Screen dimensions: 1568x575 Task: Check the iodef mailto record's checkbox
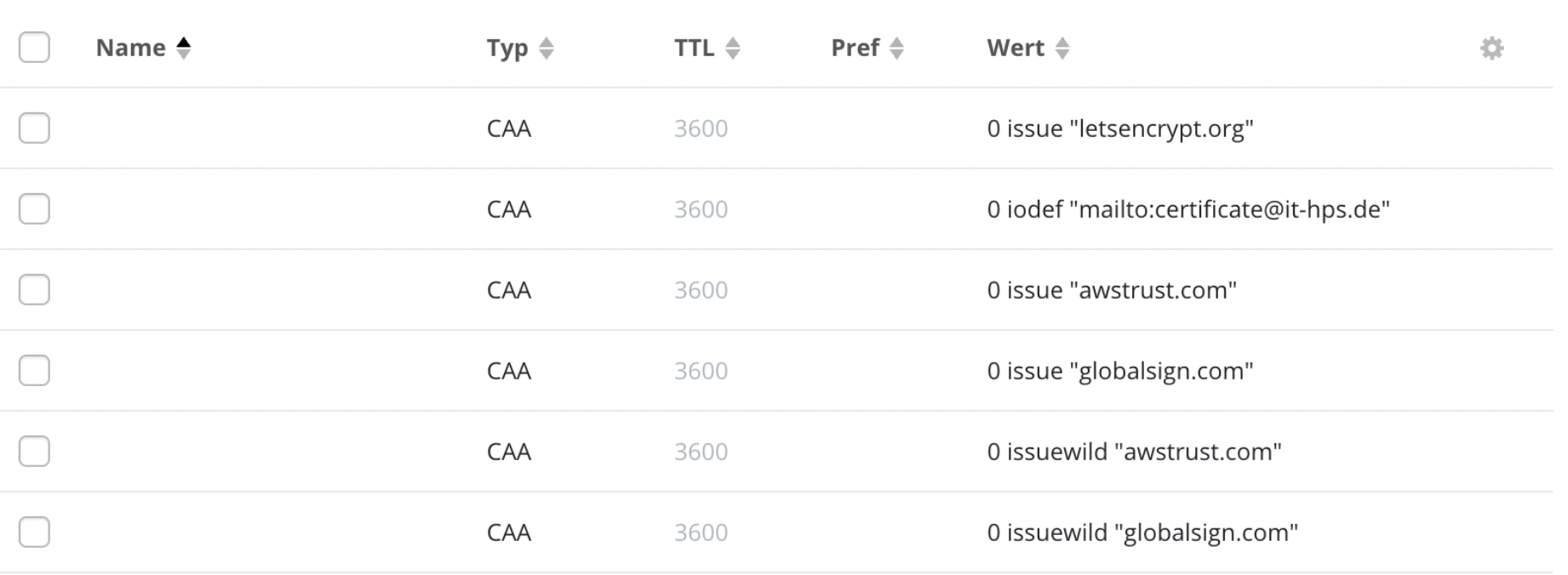[x=34, y=208]
